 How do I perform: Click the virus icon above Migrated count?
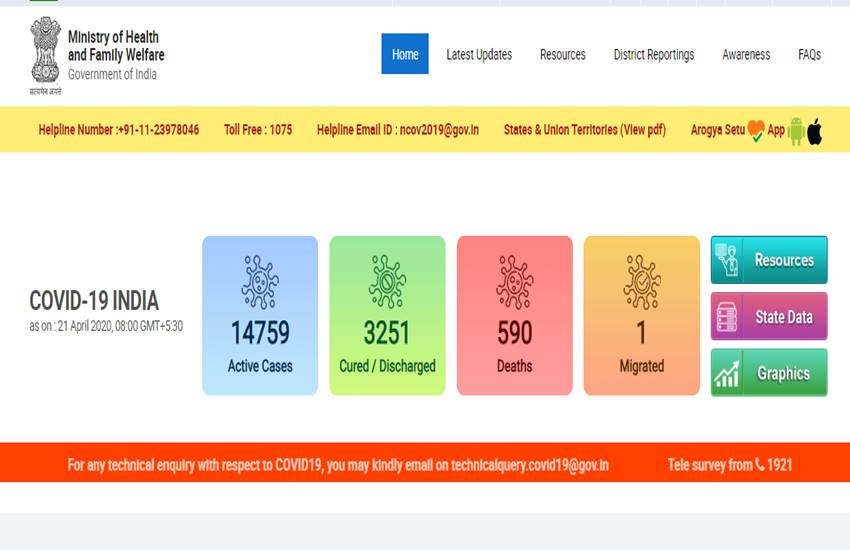click(x=641, y=281)
